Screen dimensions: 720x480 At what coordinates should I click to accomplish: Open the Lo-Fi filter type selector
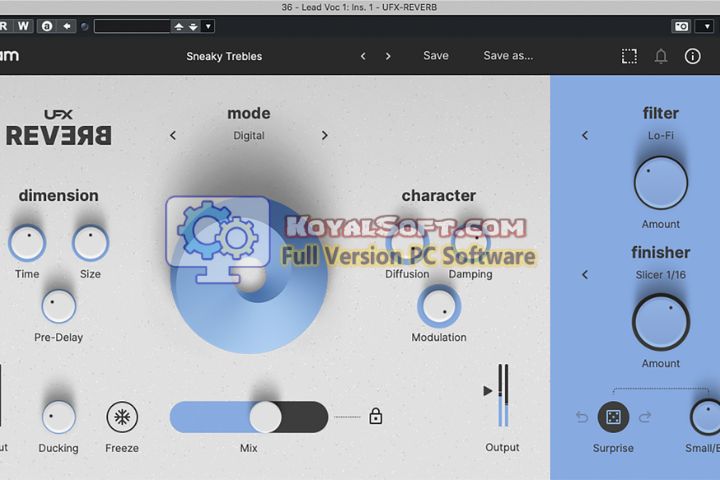[x=660, y=136]
